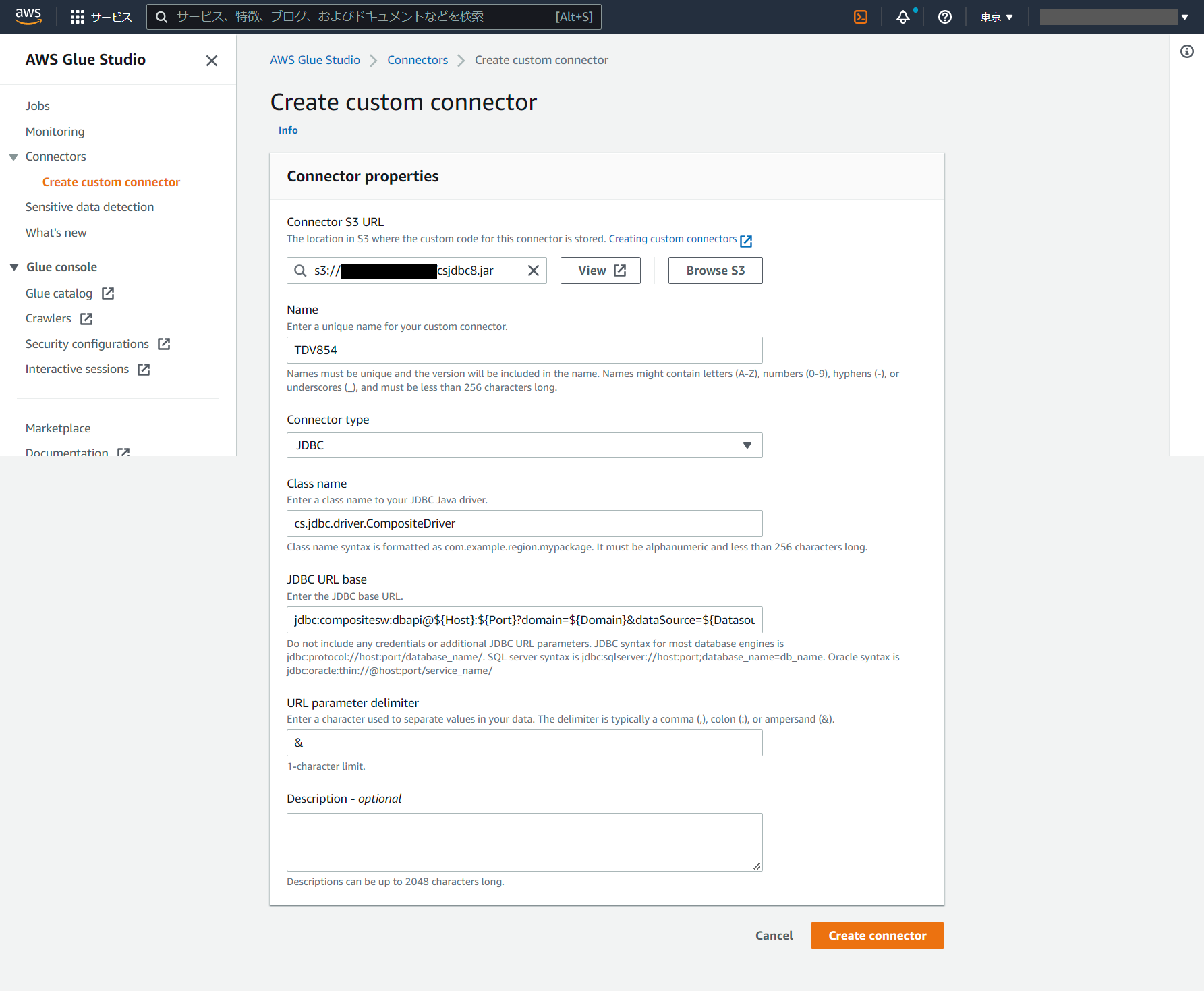This screenshot has height=991, width=1204.
Task: Open Marketplace in the sidebar
Action: [58, 428]
